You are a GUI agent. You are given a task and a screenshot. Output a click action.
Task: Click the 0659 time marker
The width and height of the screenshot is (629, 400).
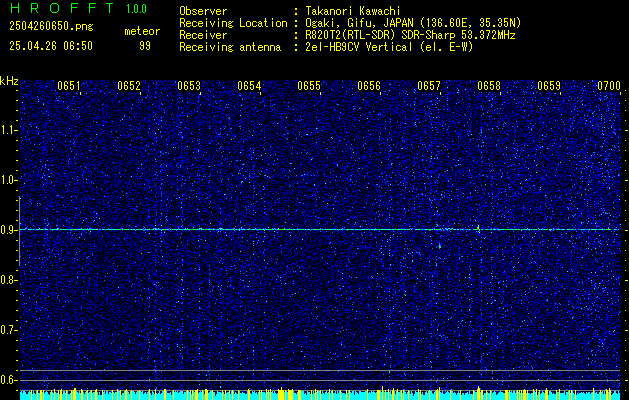point(549,86)
